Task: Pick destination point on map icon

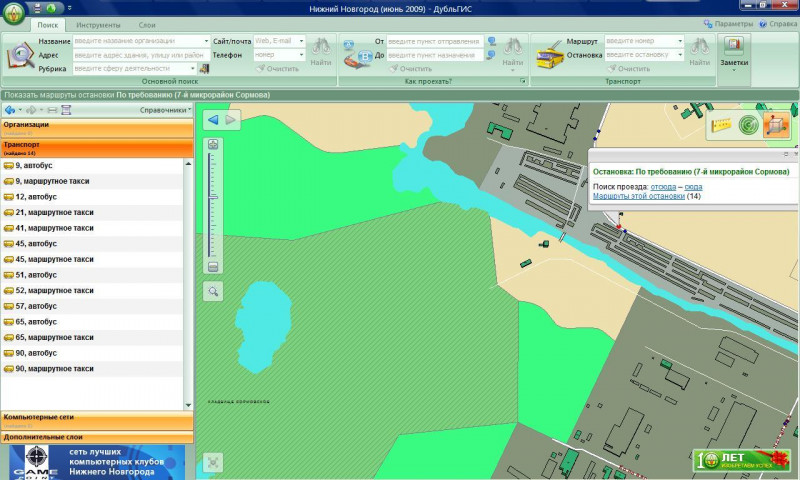Action: [x=491, y=55]
